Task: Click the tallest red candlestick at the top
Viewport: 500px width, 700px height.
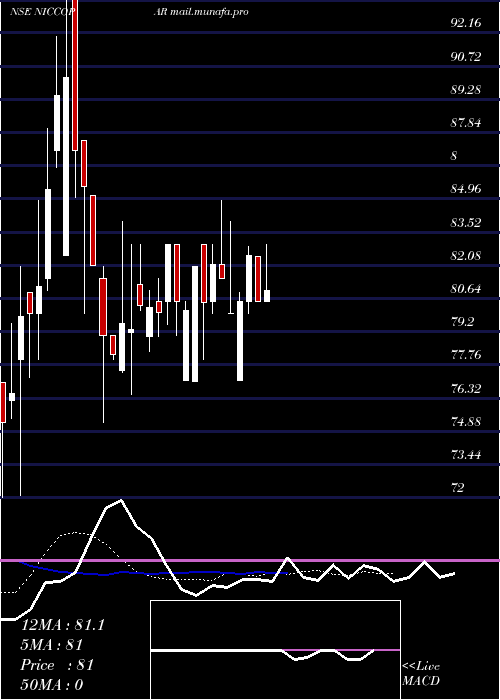Action: click(75, 75)
